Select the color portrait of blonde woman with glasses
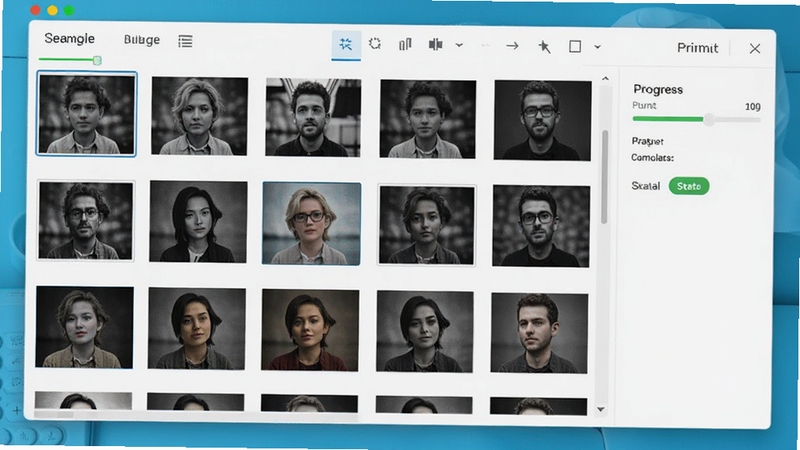 click(x=311, y=223)
